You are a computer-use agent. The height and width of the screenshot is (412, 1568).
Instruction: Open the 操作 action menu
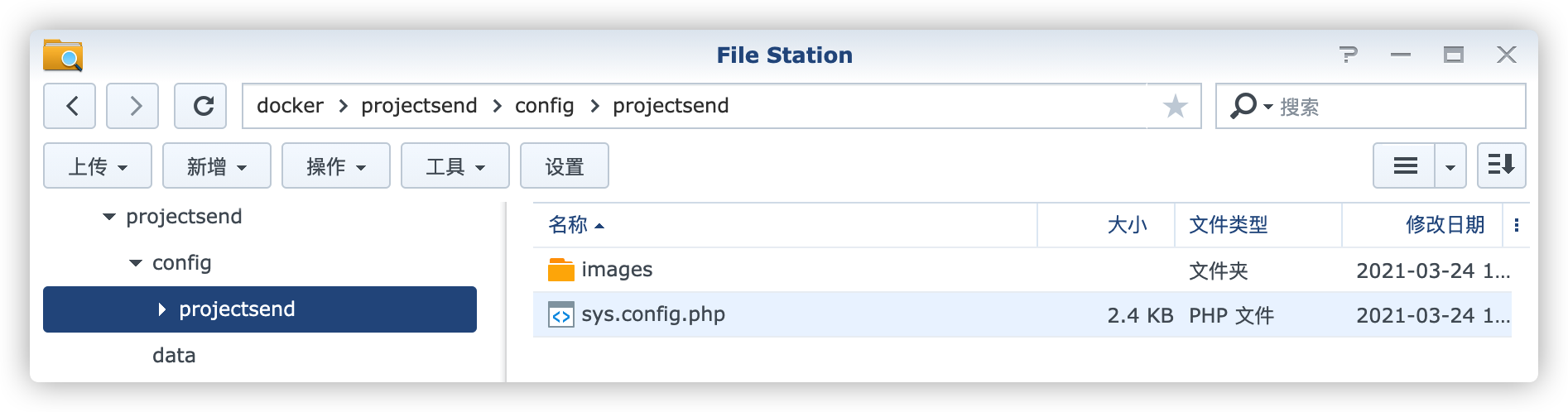(x=336, y=166)
